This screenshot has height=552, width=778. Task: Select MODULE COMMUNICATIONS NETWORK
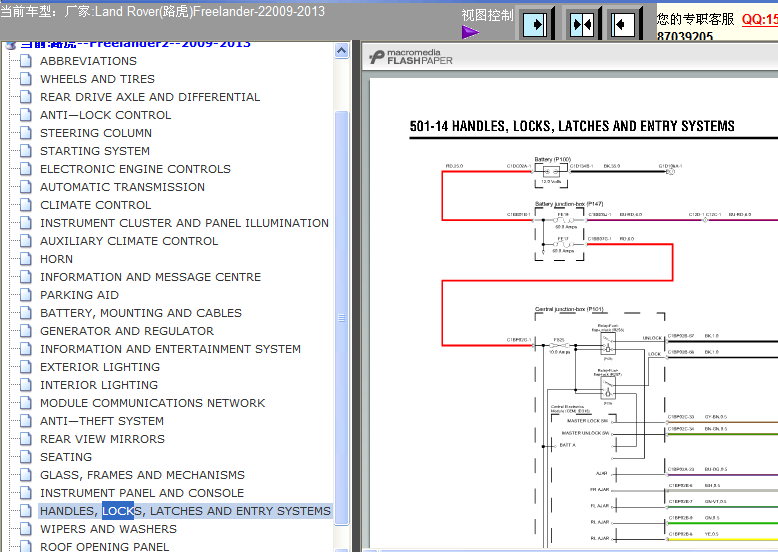pyautogui.click(x=152, y=403)
